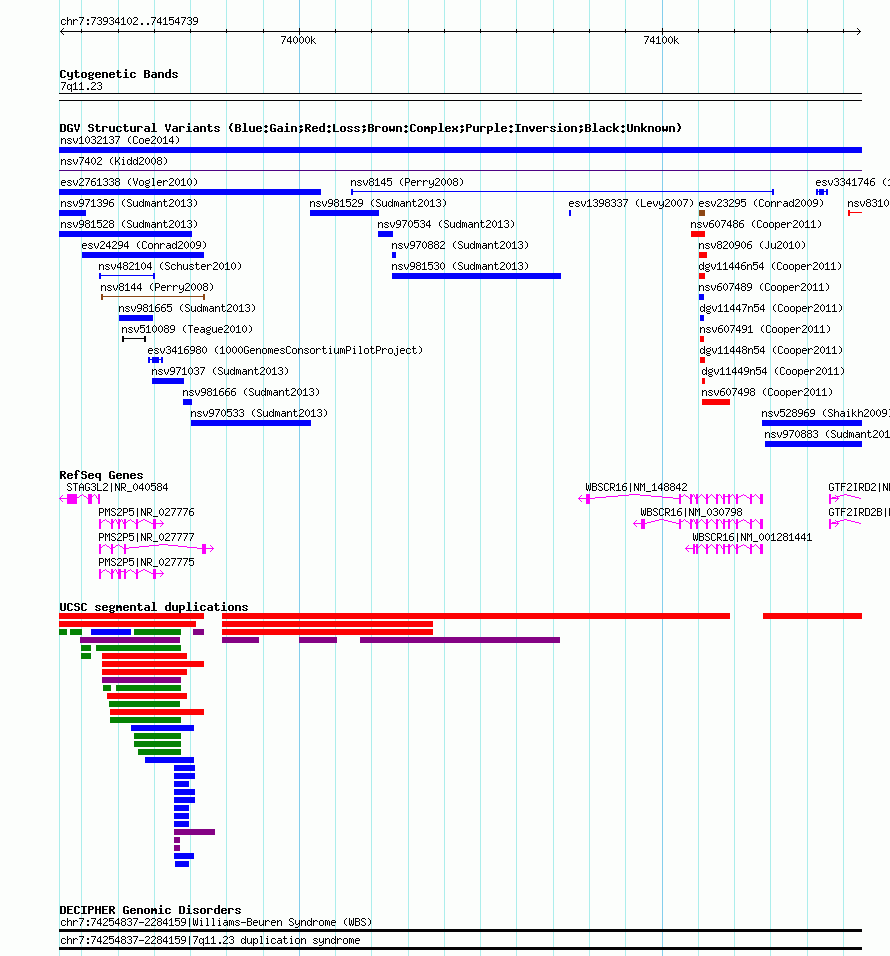Click the PMS2P5|NR_027777 gene label
The width and height of the screenshot is (890, 956).
(146, 538)
